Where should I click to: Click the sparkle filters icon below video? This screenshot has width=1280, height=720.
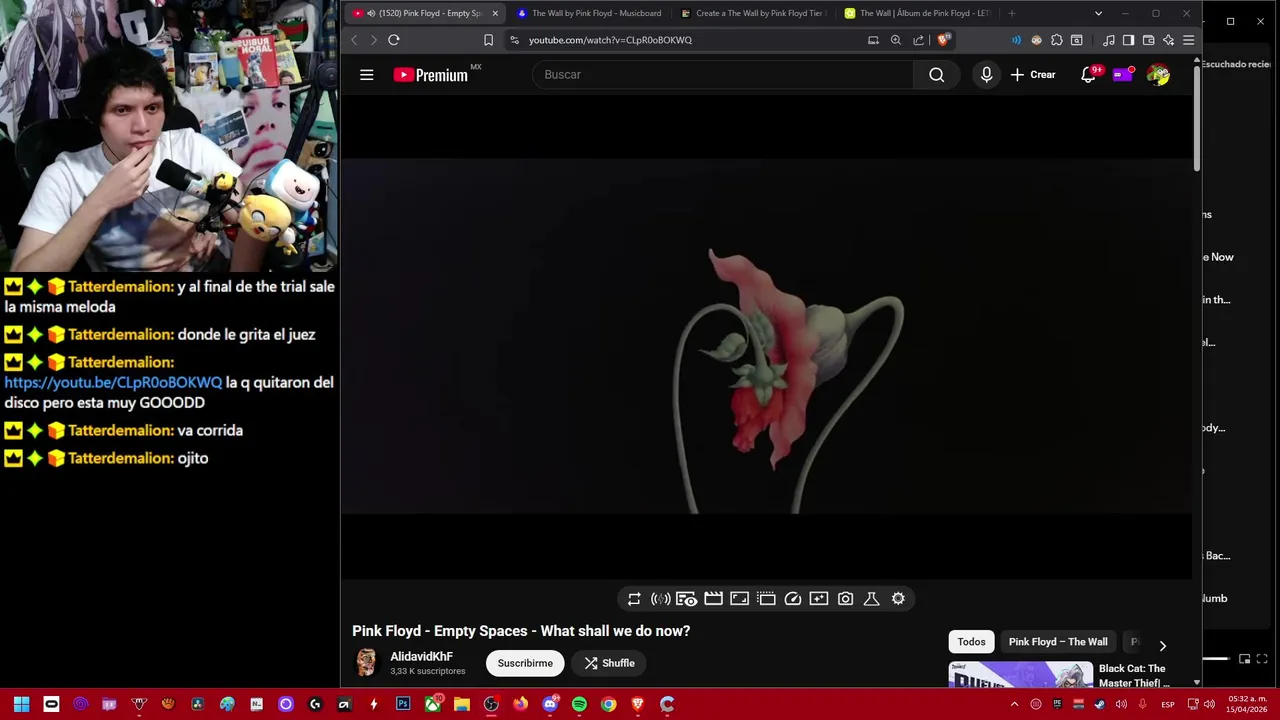819,599
